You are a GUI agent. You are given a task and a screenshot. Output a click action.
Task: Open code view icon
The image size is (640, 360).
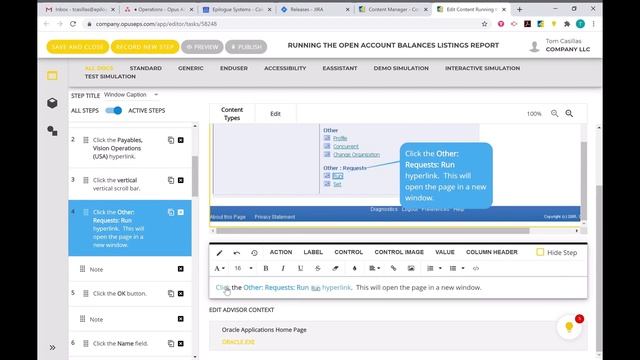pyautogui.click(x=476, y=268)
